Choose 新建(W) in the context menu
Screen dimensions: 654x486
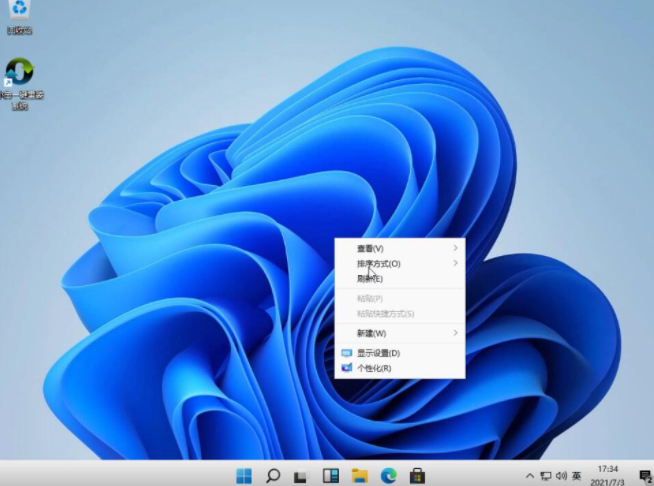click(x=400, y=333)
